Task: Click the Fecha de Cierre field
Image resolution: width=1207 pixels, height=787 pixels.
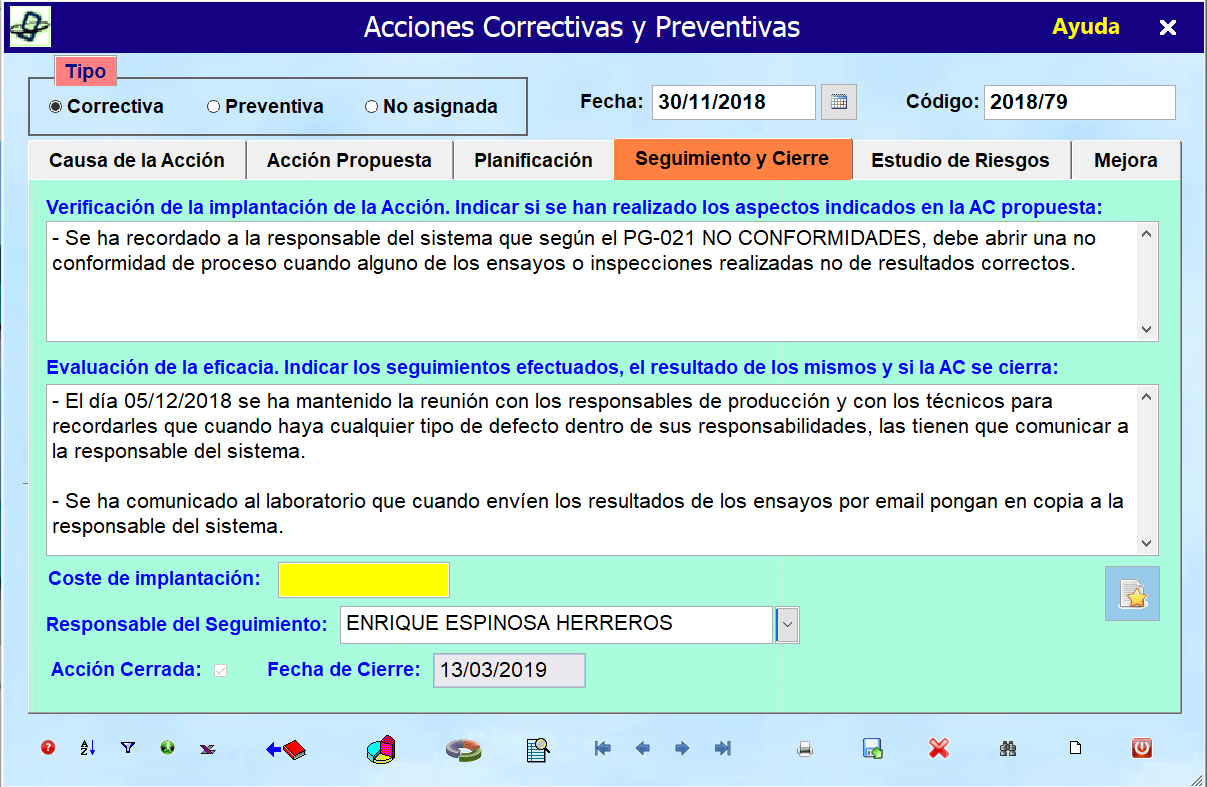Action: pyautogui.click(x=509, y=670)
